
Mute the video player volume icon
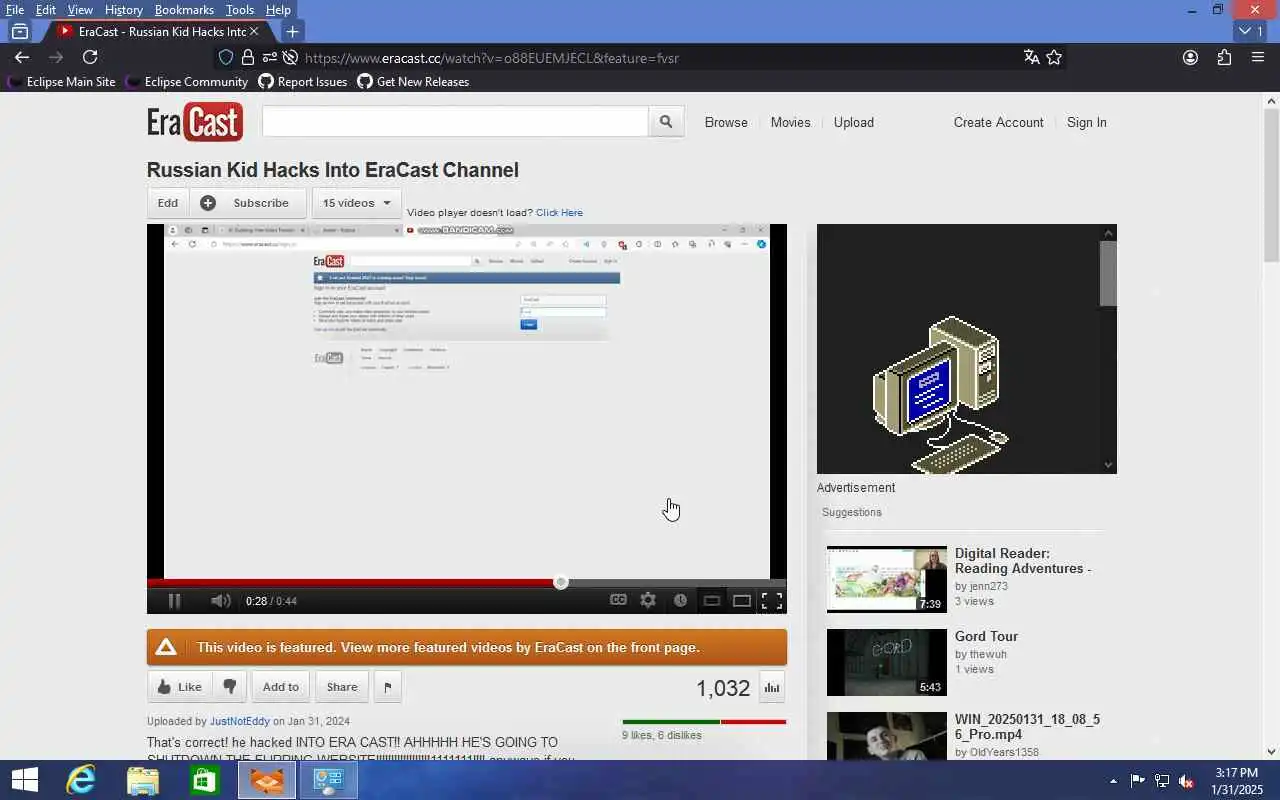click(x=220, y=600)
